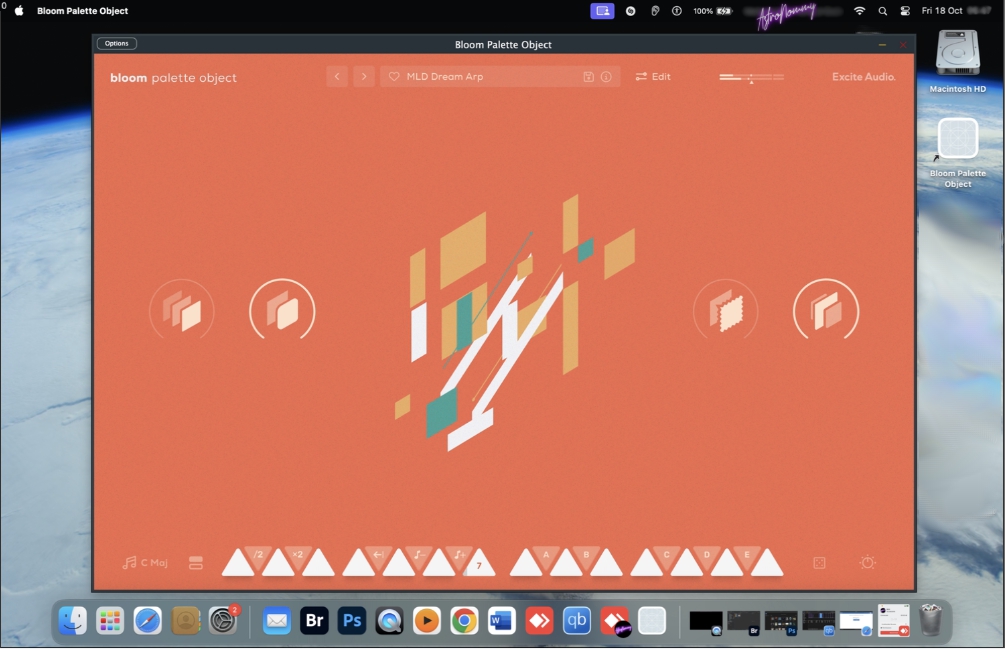Open the Options menu button
Screen dimensions: 1005x649
117,44
